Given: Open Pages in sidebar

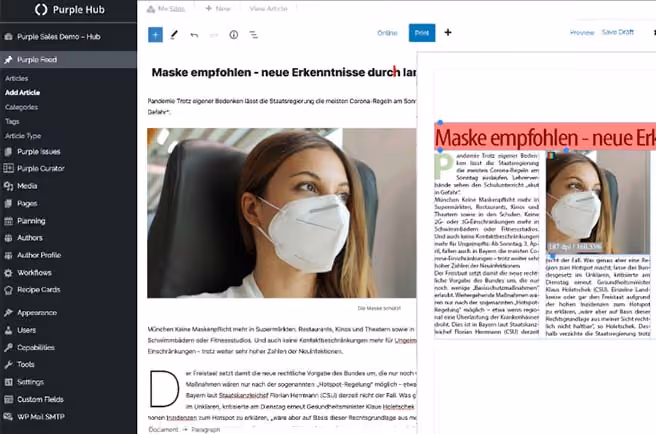Looking at the screenshot, I should pyautogui.click(x=27, y=203).
